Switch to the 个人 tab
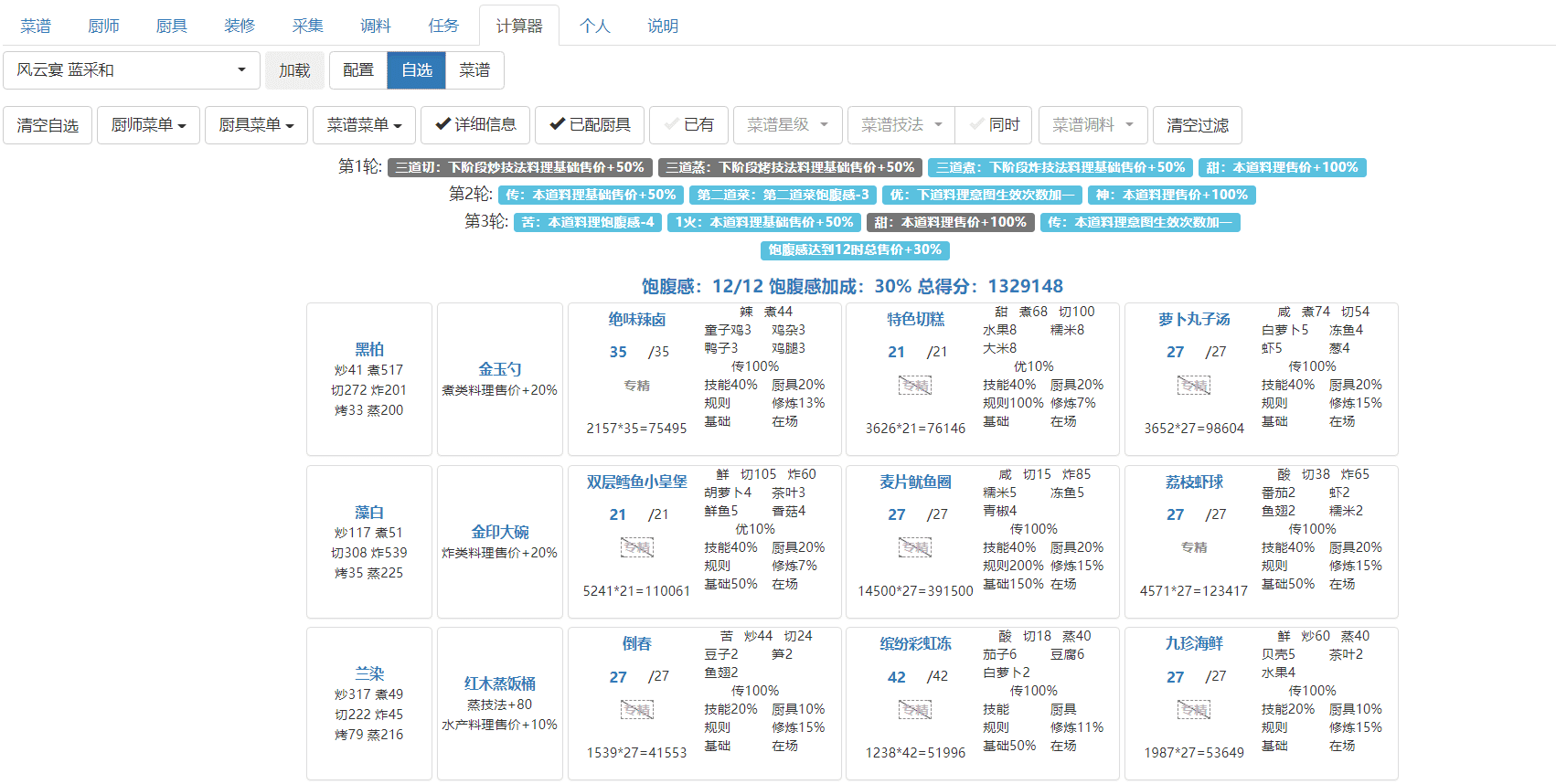Viewport: 1556px width, 784px height. pyautogui.click(x=594, y=26)
